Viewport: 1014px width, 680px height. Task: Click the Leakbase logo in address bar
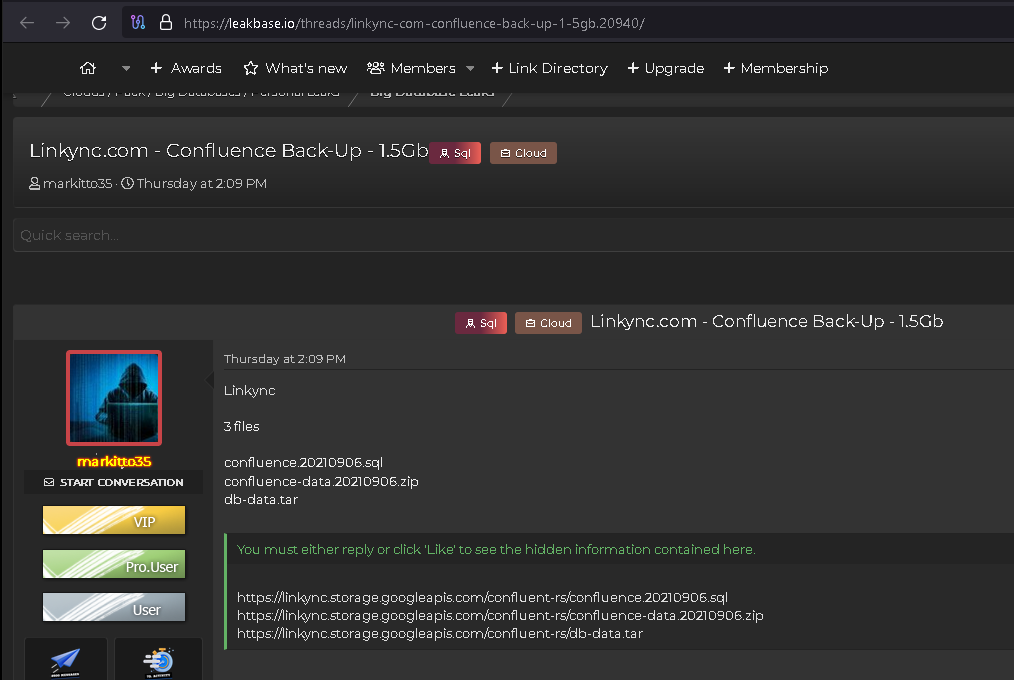(138, 20)
